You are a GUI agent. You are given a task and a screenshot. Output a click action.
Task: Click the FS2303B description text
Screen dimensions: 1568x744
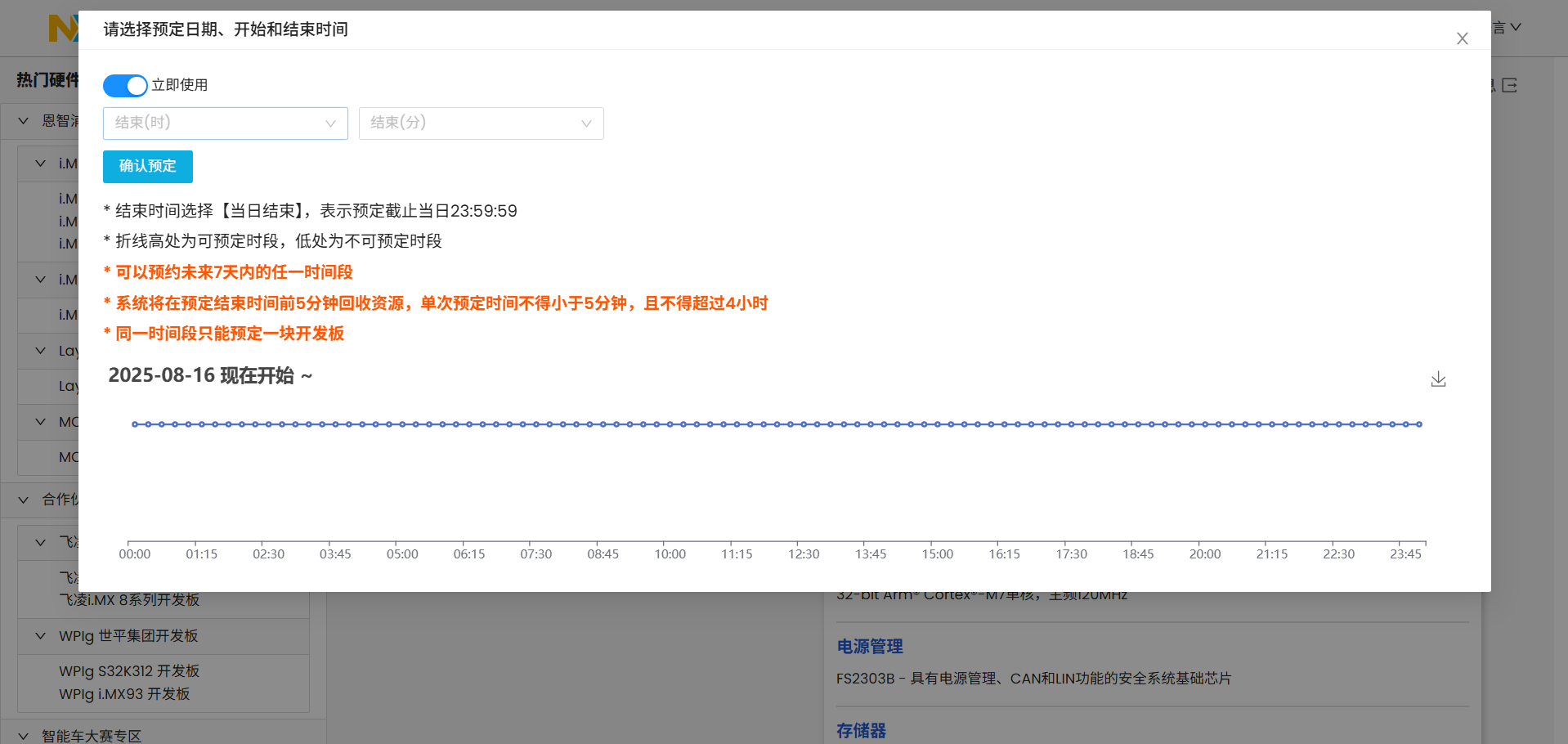tap(1034, 679)
